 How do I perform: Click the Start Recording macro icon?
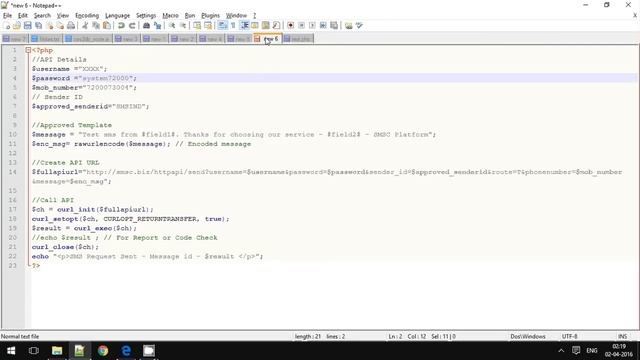pos(291,25)
